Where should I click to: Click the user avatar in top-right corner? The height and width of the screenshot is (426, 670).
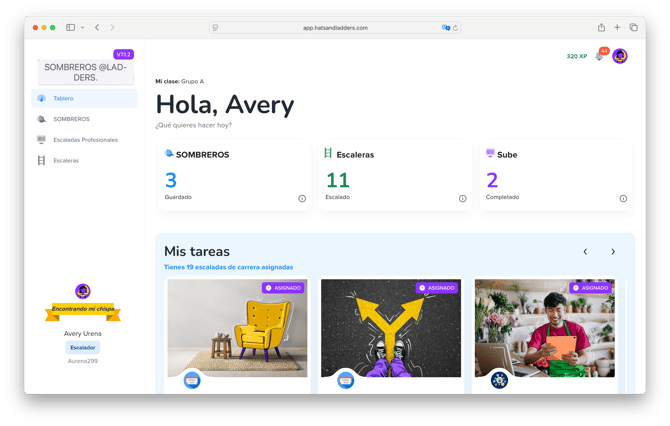point(620,56)
